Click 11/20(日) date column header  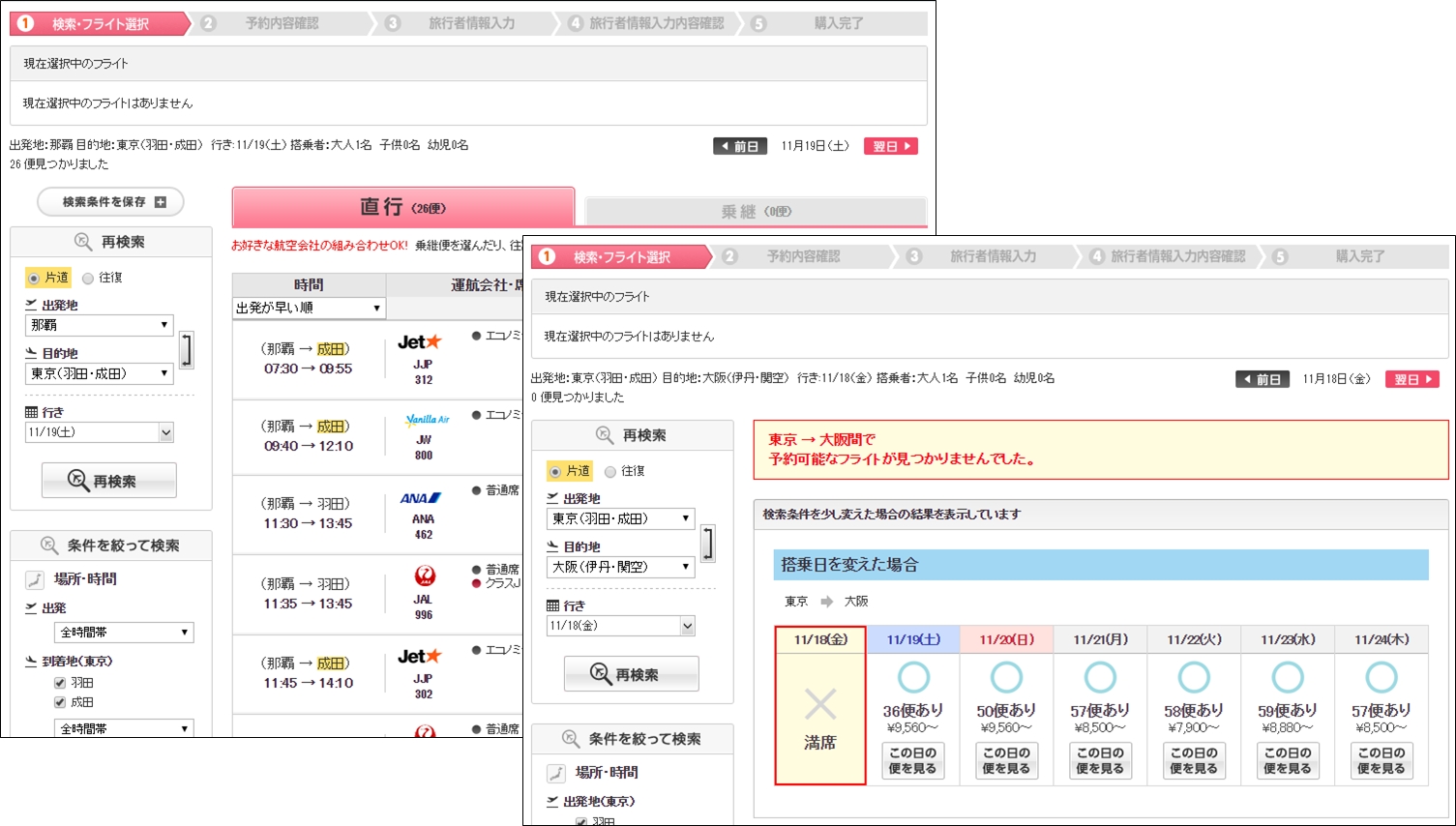coord(1006,639)
